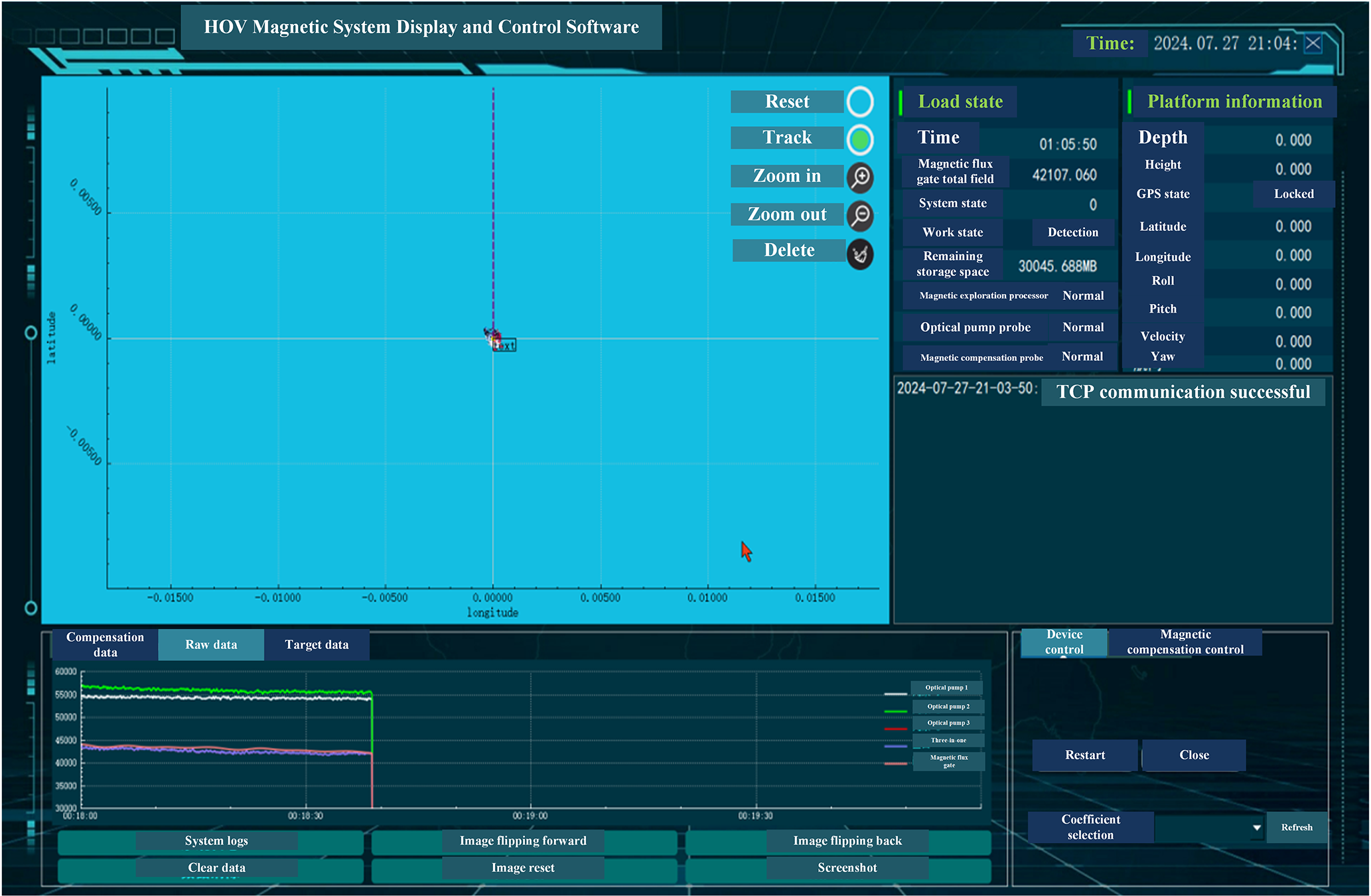Image resolution: width=1371 pixels, height=896 pixels.
Task: Toggle the Reset circle indicator
Action: pyautogui.click(x=860, y=102)
